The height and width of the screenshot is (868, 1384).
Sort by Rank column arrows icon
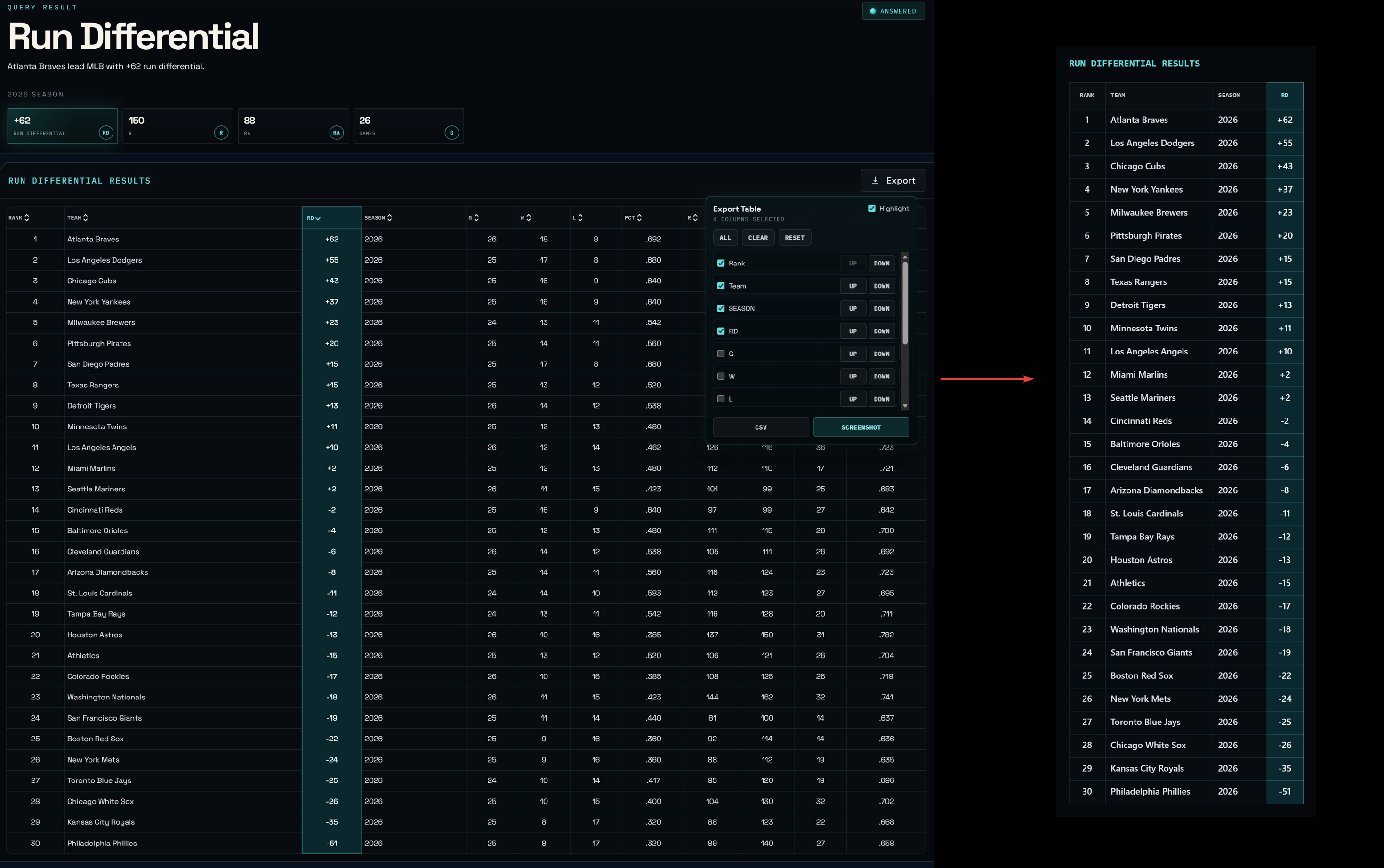click(x=27, y=217)
